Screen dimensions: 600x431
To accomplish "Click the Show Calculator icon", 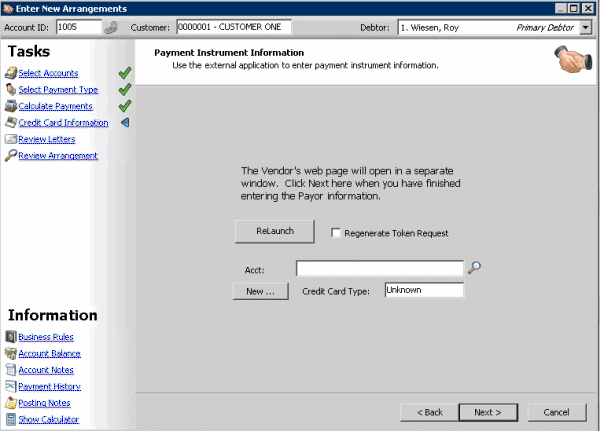I will click(x=11, y=419).
